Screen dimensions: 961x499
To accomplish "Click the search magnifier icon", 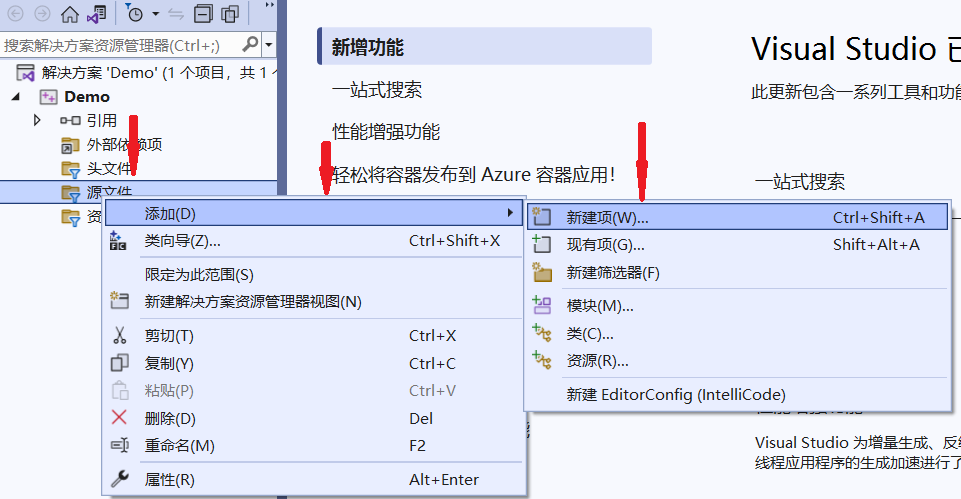I will pos(250,45).
